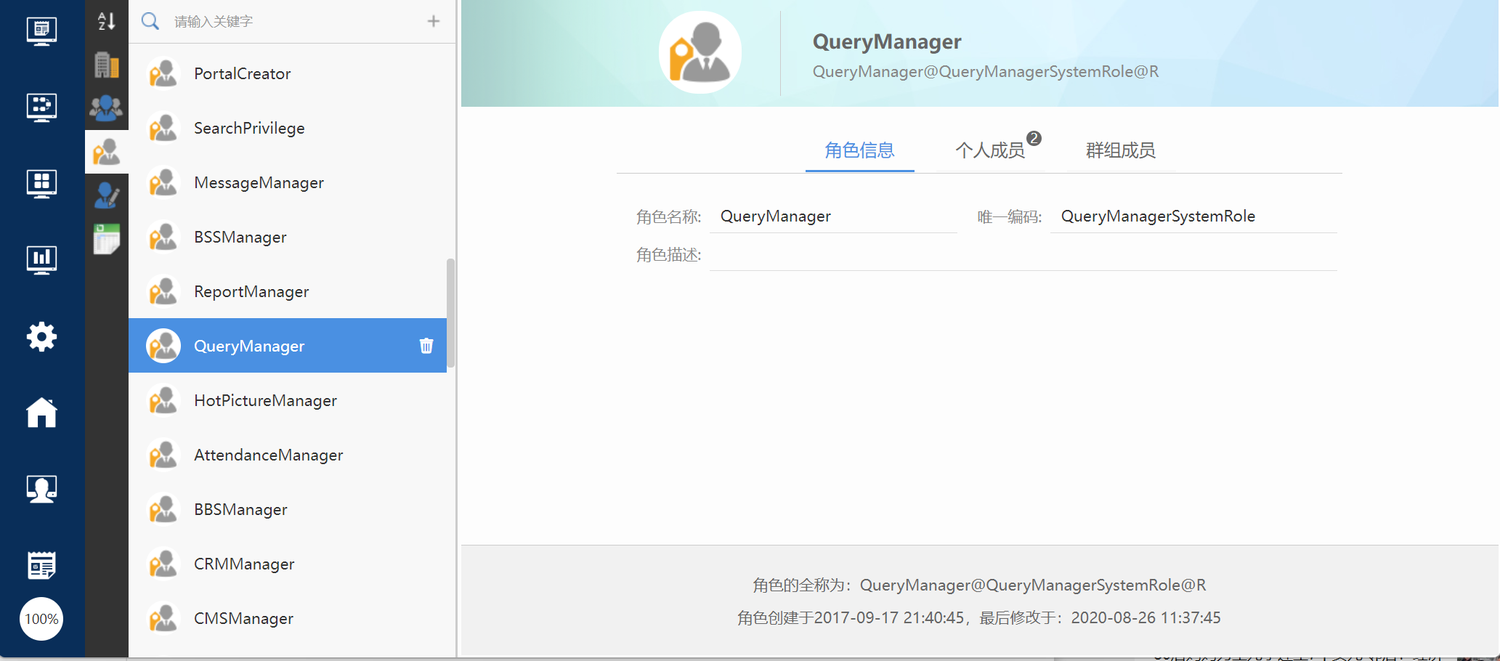1500x661 pixels.
Task: Click the 角色名称 input field
Action: tap(835, 217)
